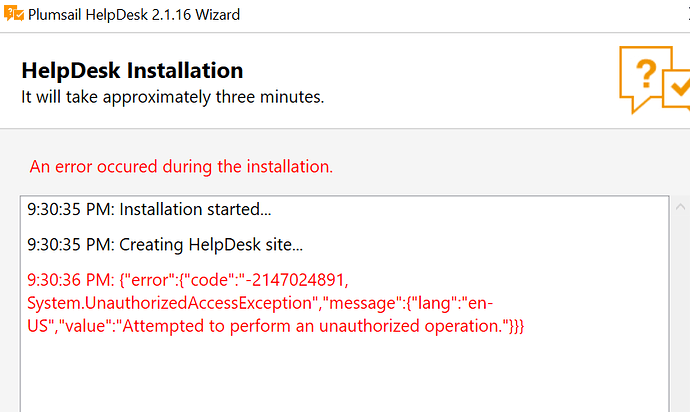Click the Plumsail HelpDesk title bar icon
This screenshot has width=690, height=412.
(x=14, y=14)
